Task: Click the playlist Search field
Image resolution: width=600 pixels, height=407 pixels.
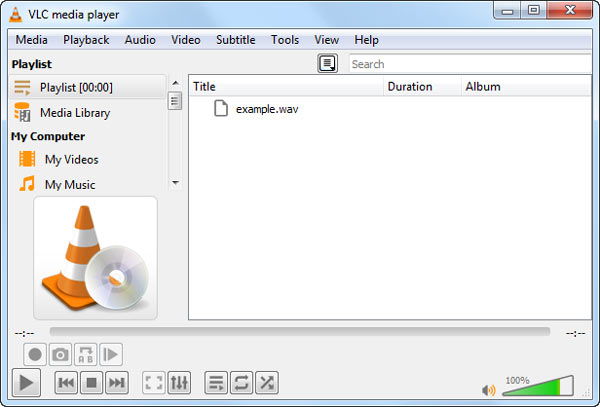Action: pos(470,64)
